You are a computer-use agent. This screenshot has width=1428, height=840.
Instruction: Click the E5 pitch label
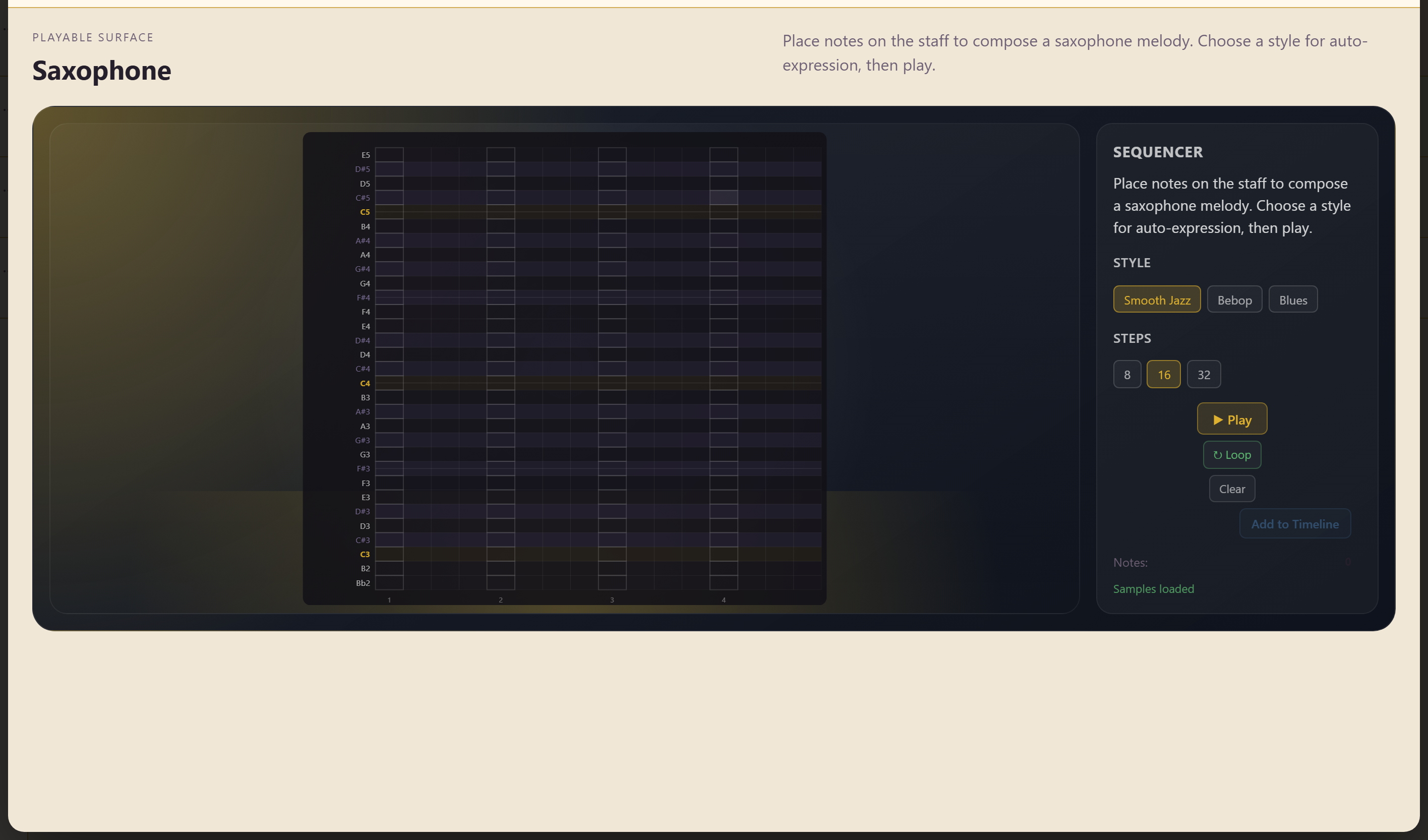[366, 155]
